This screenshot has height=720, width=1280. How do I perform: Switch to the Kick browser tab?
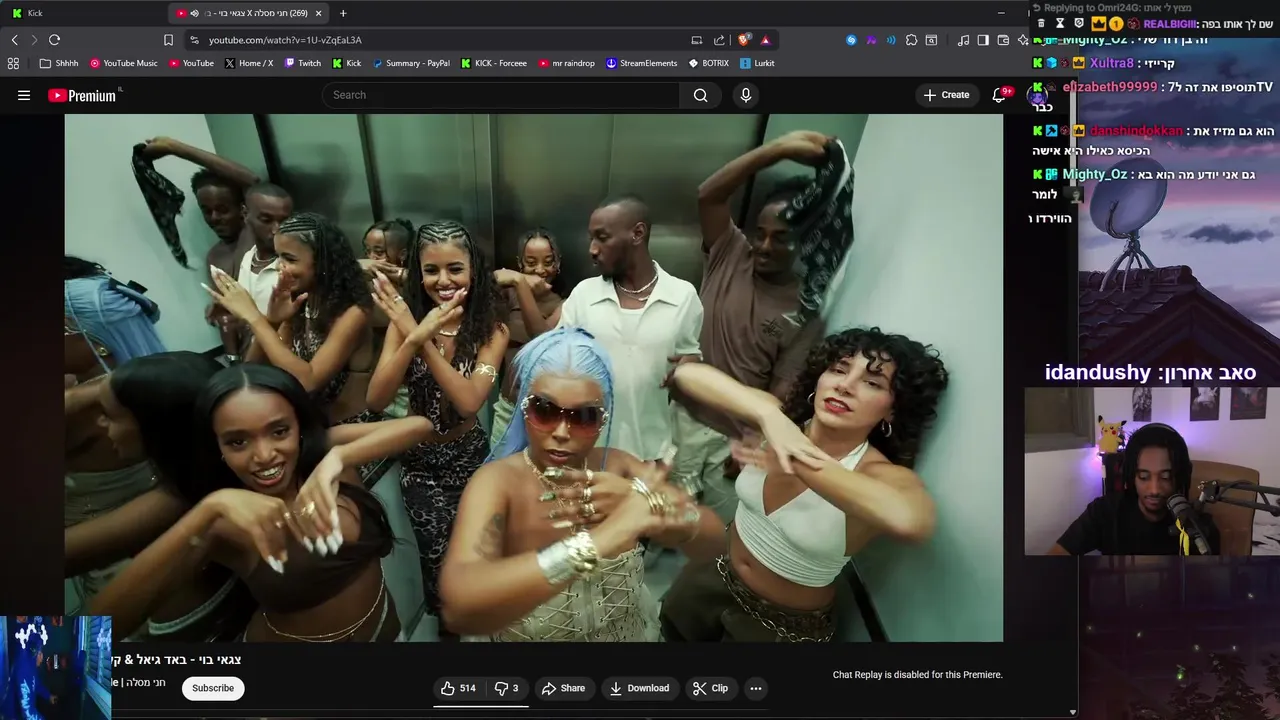pos(85,13)
